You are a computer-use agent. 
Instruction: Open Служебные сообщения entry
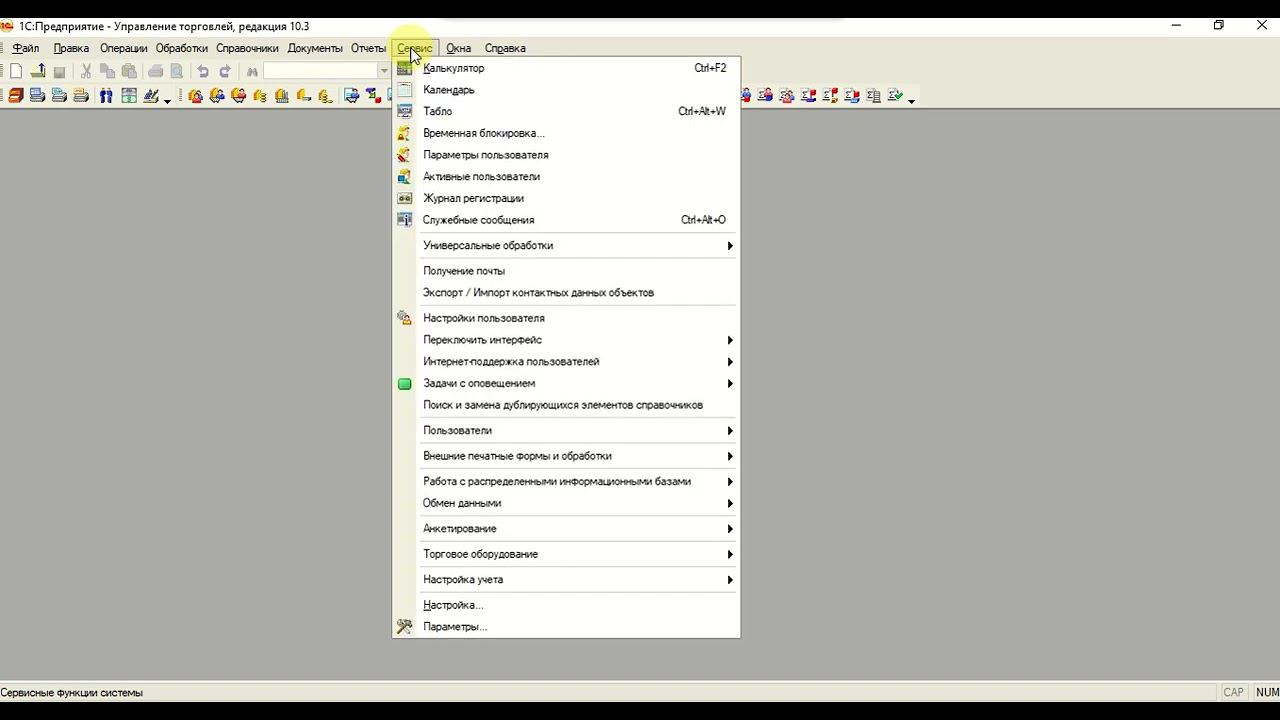[x=566, y=220]
